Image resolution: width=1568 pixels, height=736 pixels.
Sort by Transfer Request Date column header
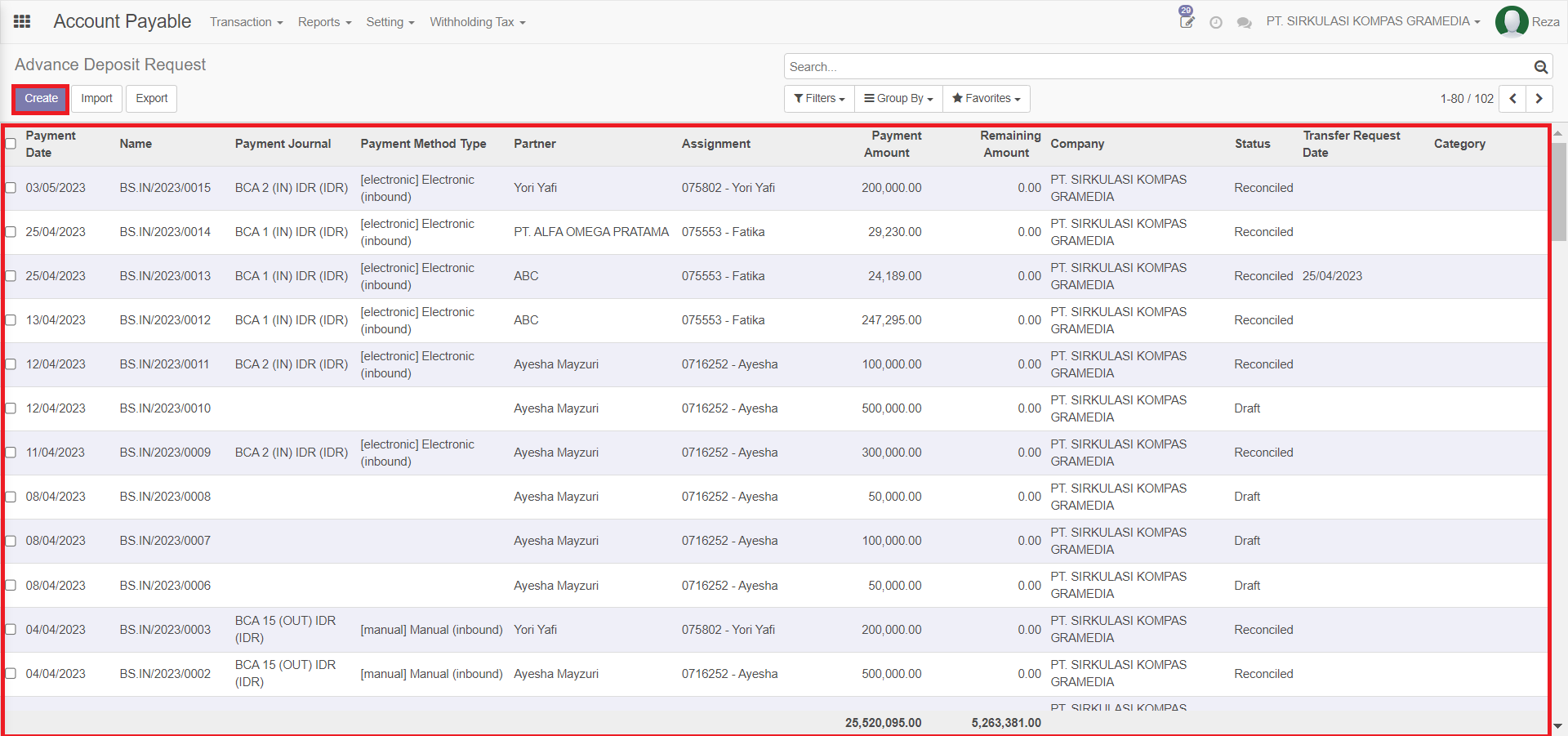1351,144
